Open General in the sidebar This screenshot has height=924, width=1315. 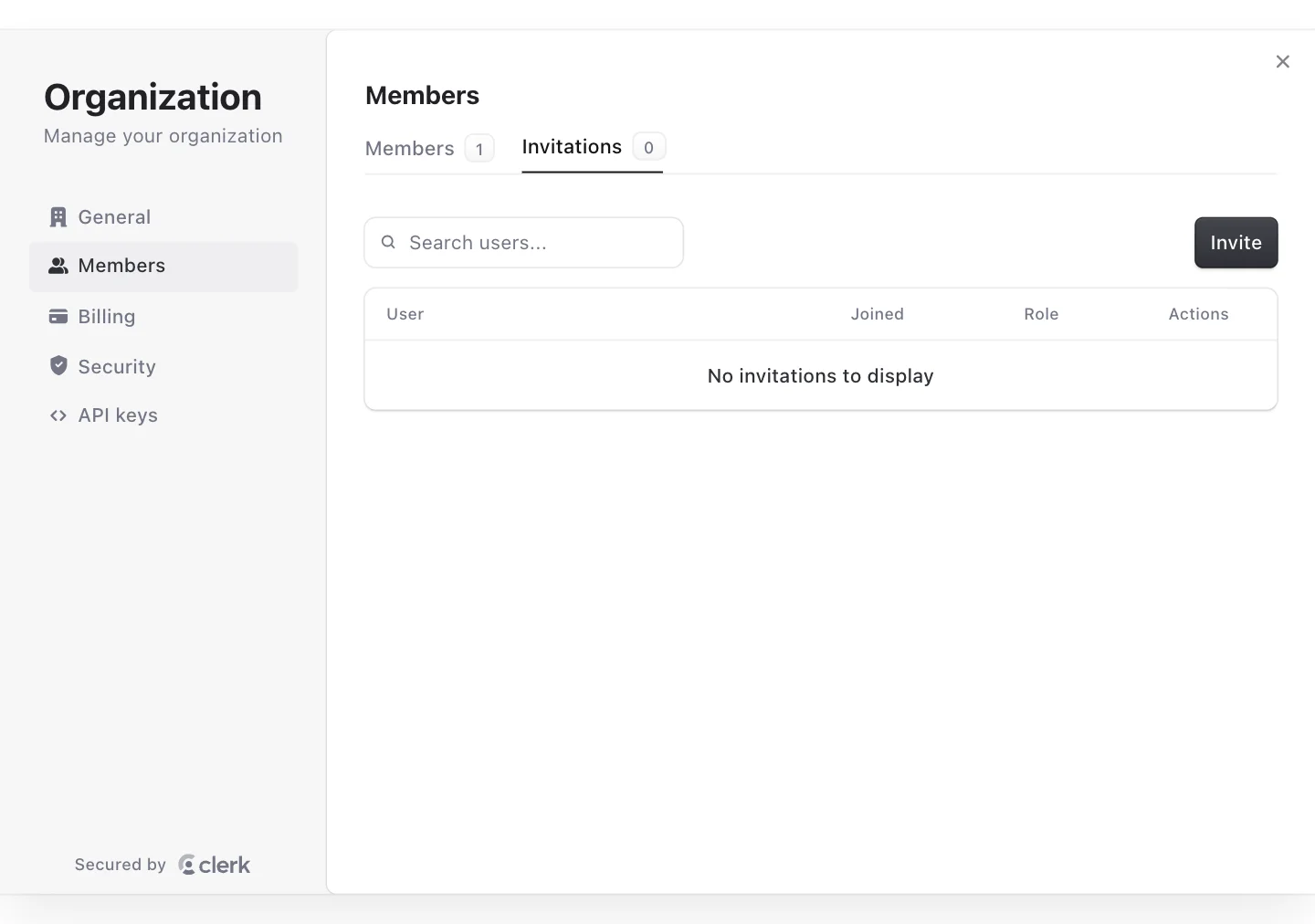coord(163,217)
